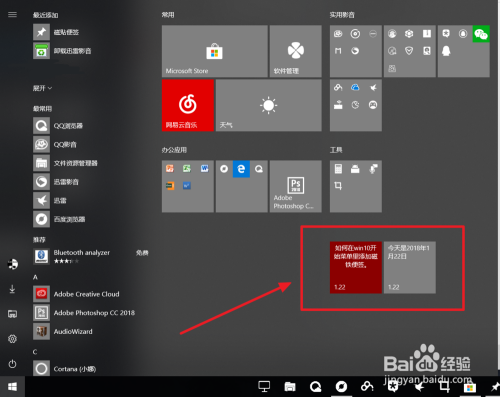Image resolution: width=500 pixels, height=397 pixels.
Task: Open the Baidu browser icon on the taskbar
Action: [x=341, y=387]
